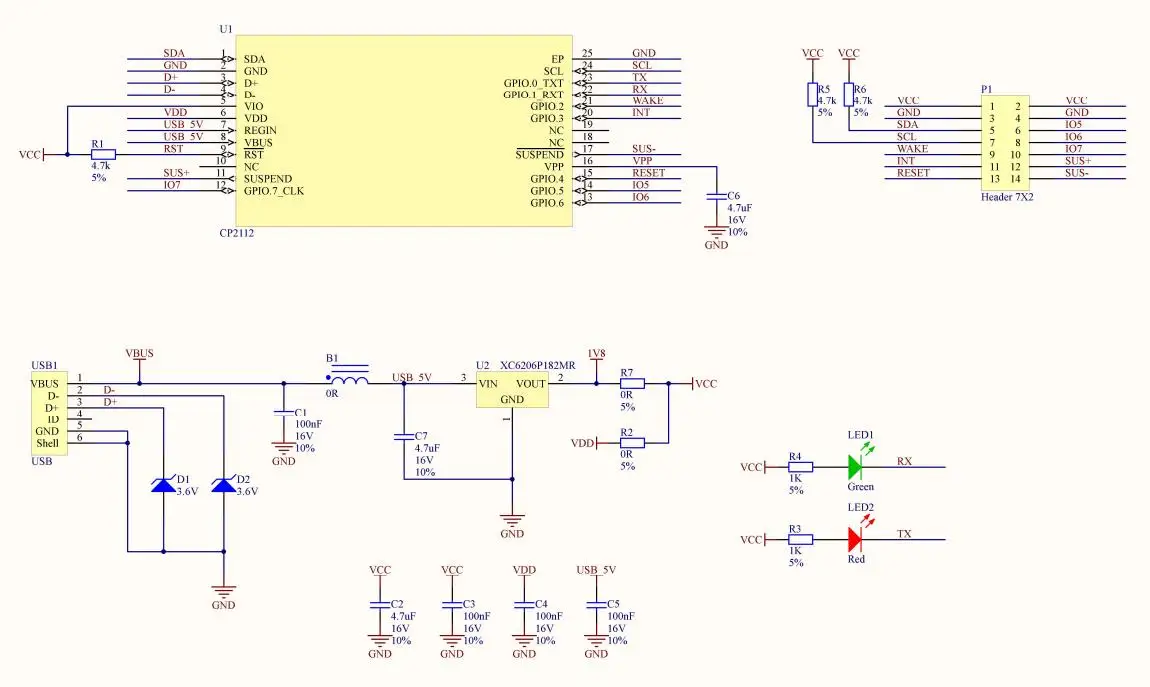This screenshot has height=687, width=1150.
Task: Select the B1 inductor coil symbol
Action: pos(347,381)
